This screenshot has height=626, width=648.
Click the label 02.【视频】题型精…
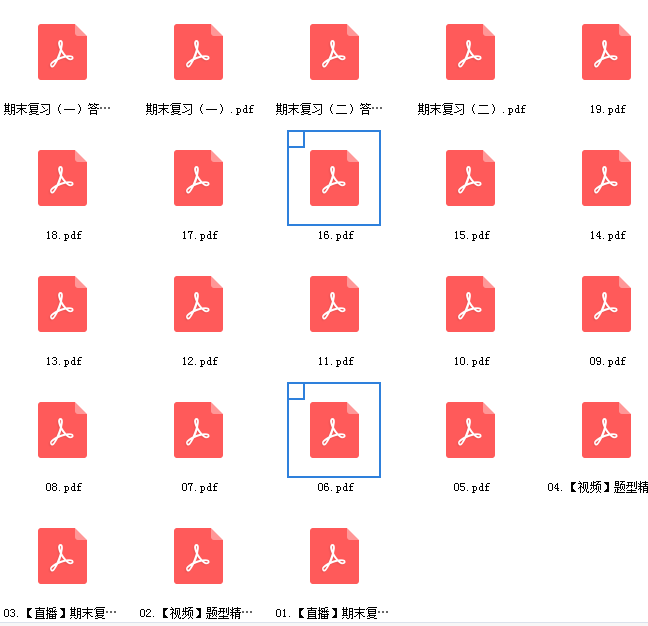click(x=196, y=613)
